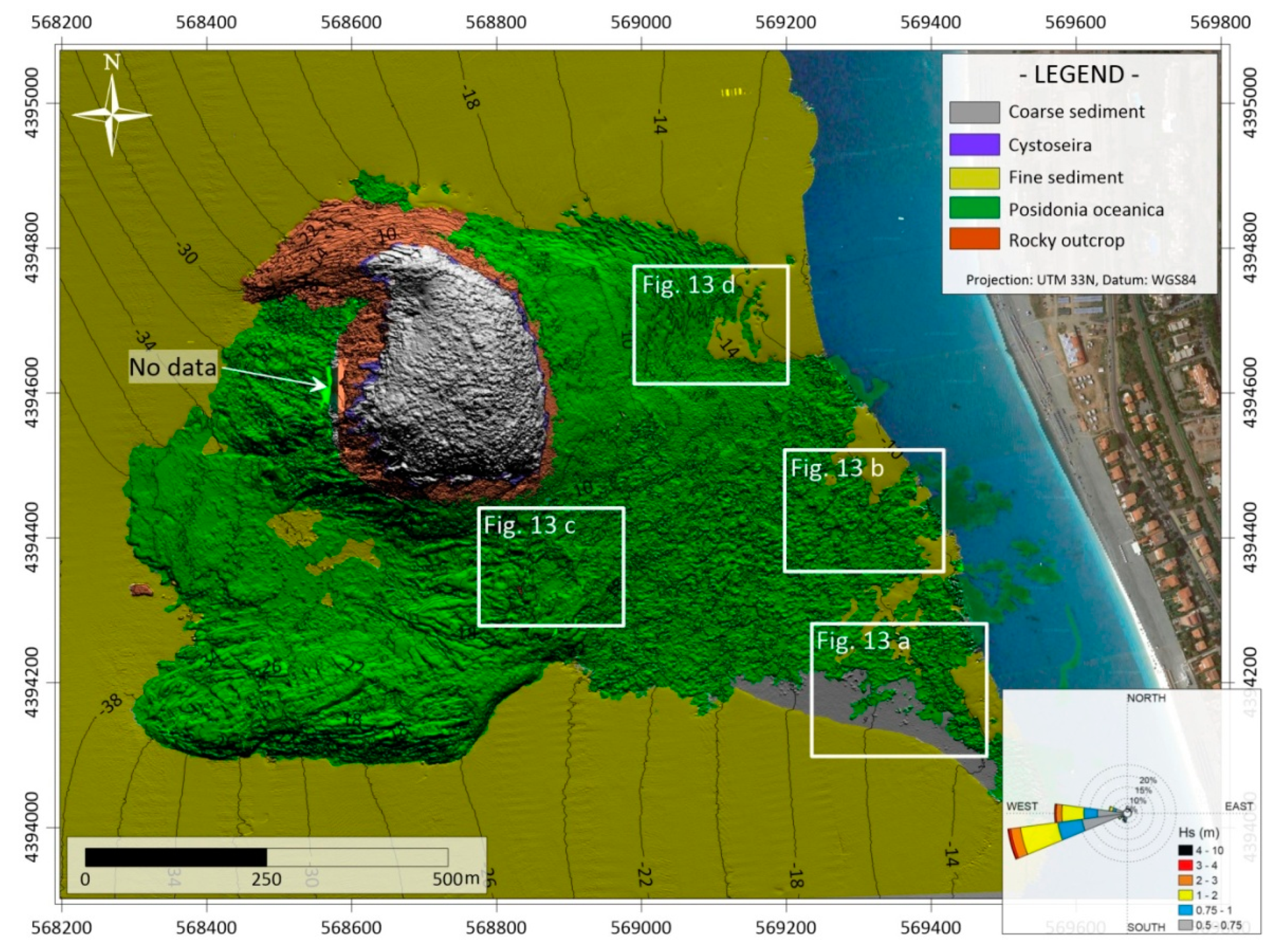Select the green Posidonia oceanica legend swatch
Viewport: 1280px width, 952px height.
pos(974,208)
